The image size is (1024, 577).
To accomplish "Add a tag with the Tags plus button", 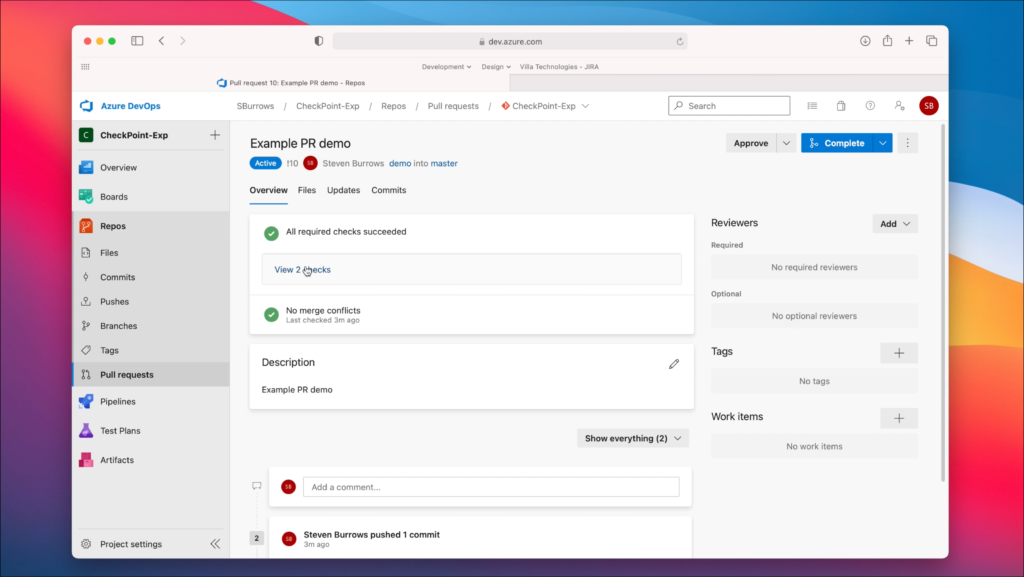I will point(899,353).
